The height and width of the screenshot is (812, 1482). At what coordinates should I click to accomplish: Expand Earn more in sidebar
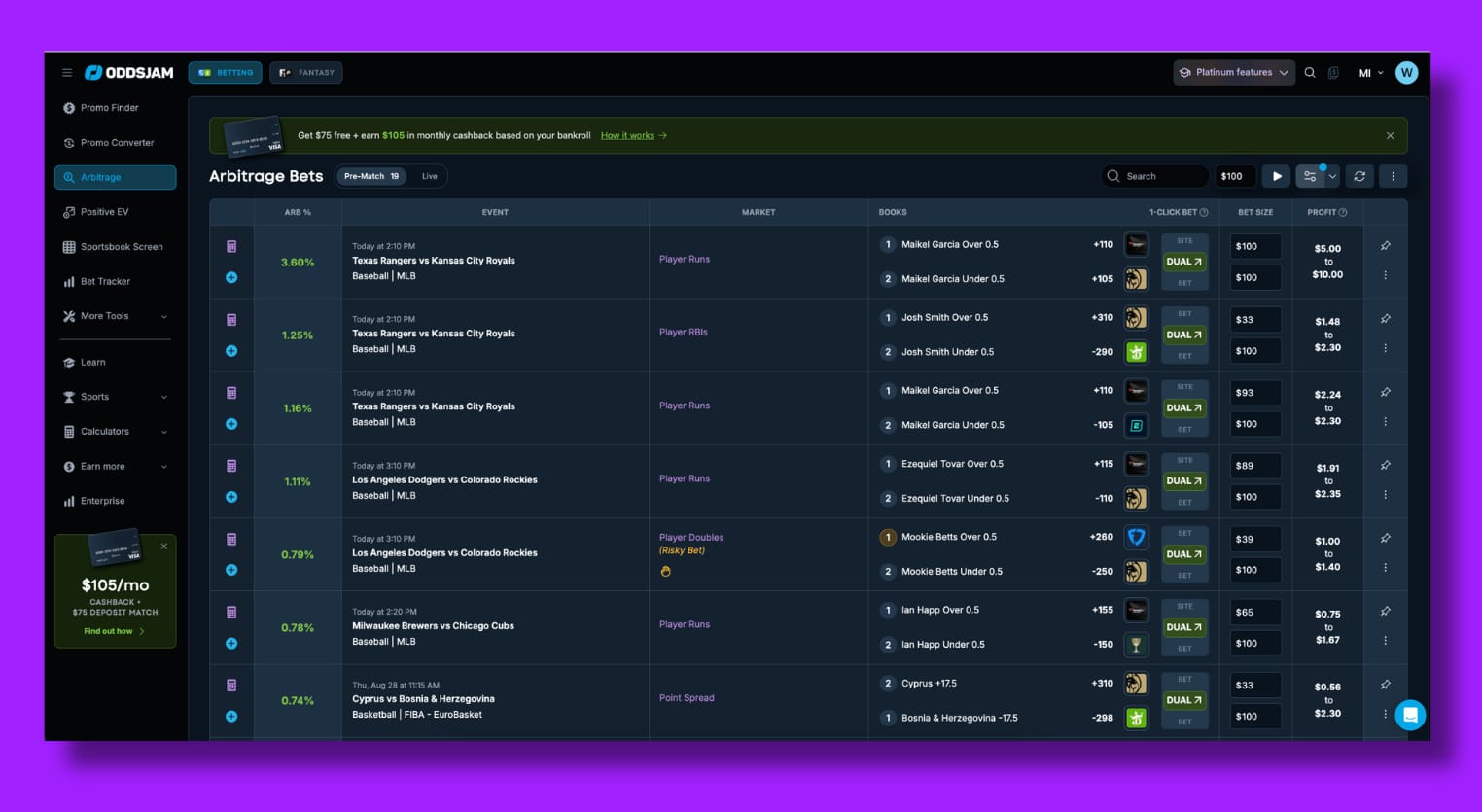coord(115,467)
